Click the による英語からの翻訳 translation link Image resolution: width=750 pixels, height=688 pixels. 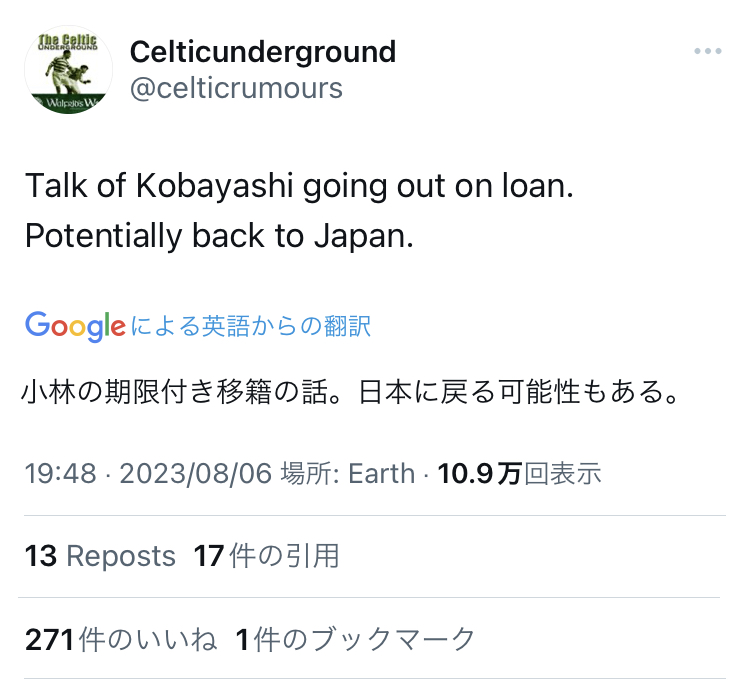pos(250,326)
